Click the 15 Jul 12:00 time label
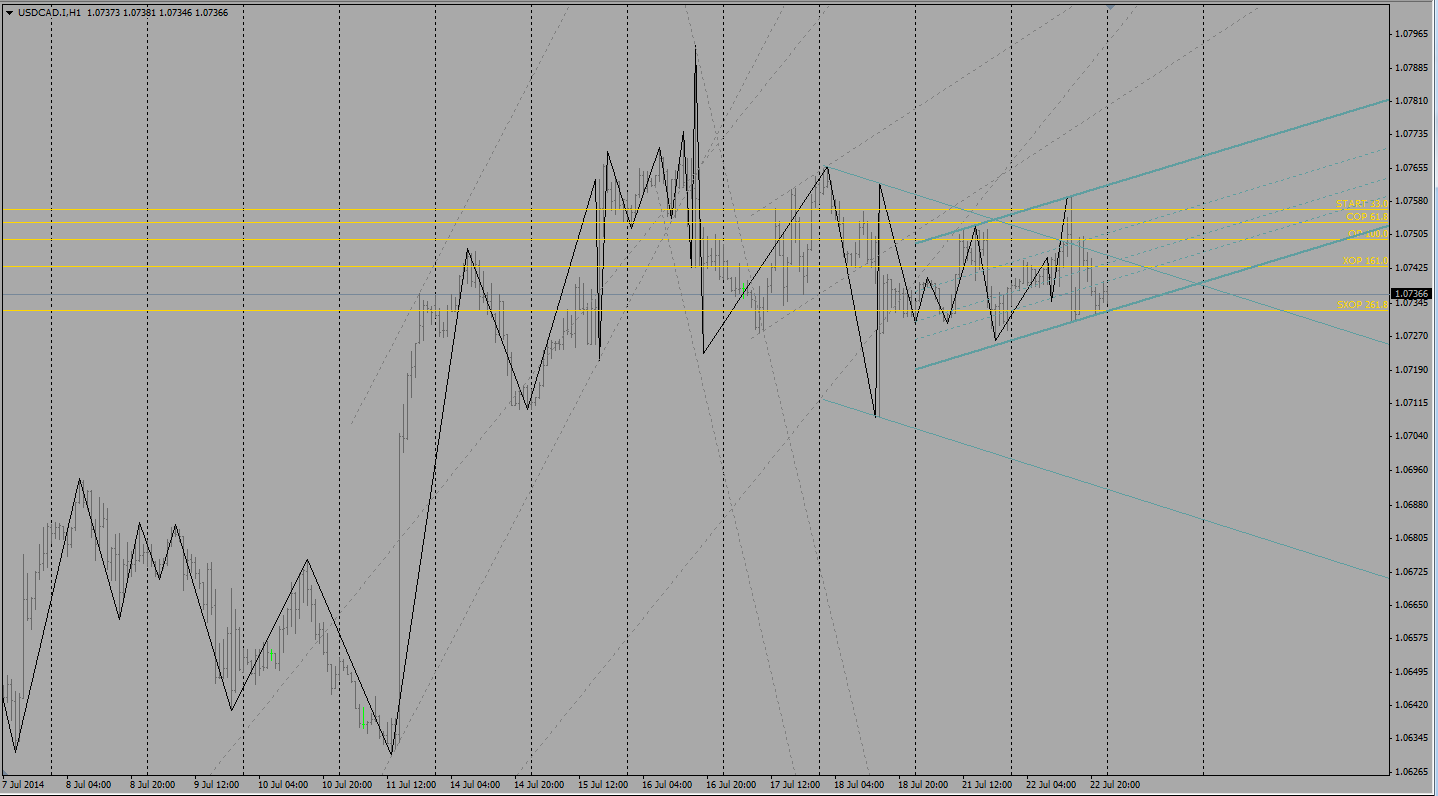 [603, 785]
